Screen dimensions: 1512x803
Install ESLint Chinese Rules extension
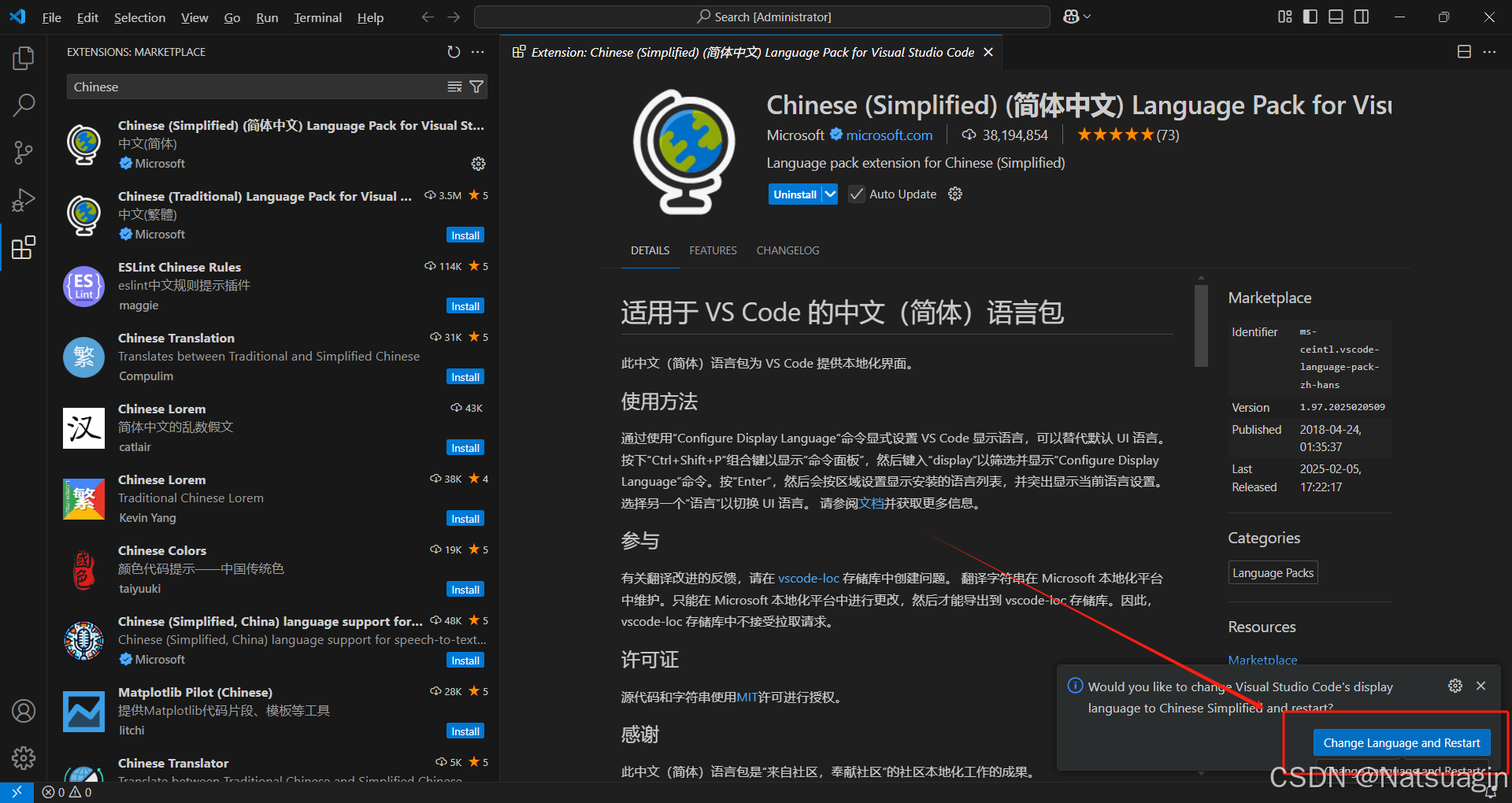(x=465, y=306)
